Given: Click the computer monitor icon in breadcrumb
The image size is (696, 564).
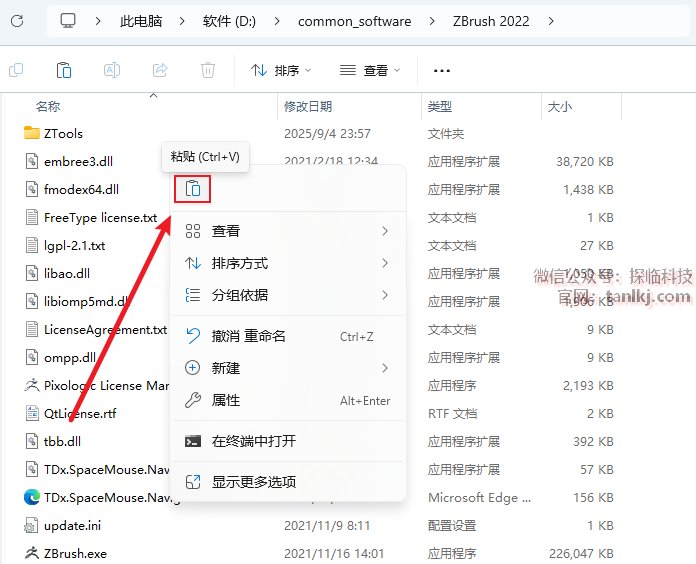Looking at the screenshot, I should click(x=68, y=21).
